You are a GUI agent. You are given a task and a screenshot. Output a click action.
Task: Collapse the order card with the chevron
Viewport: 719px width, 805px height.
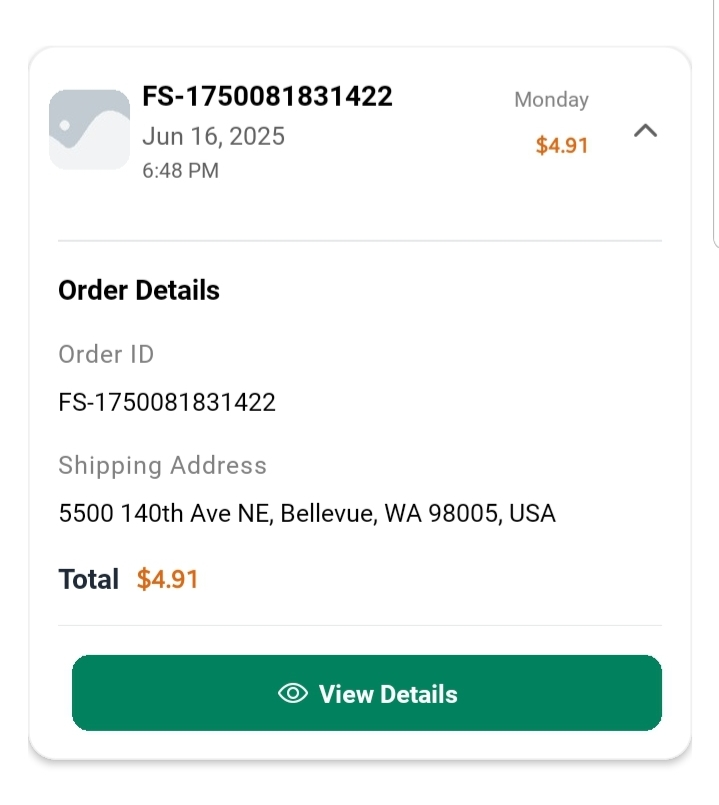coord(646,131)
